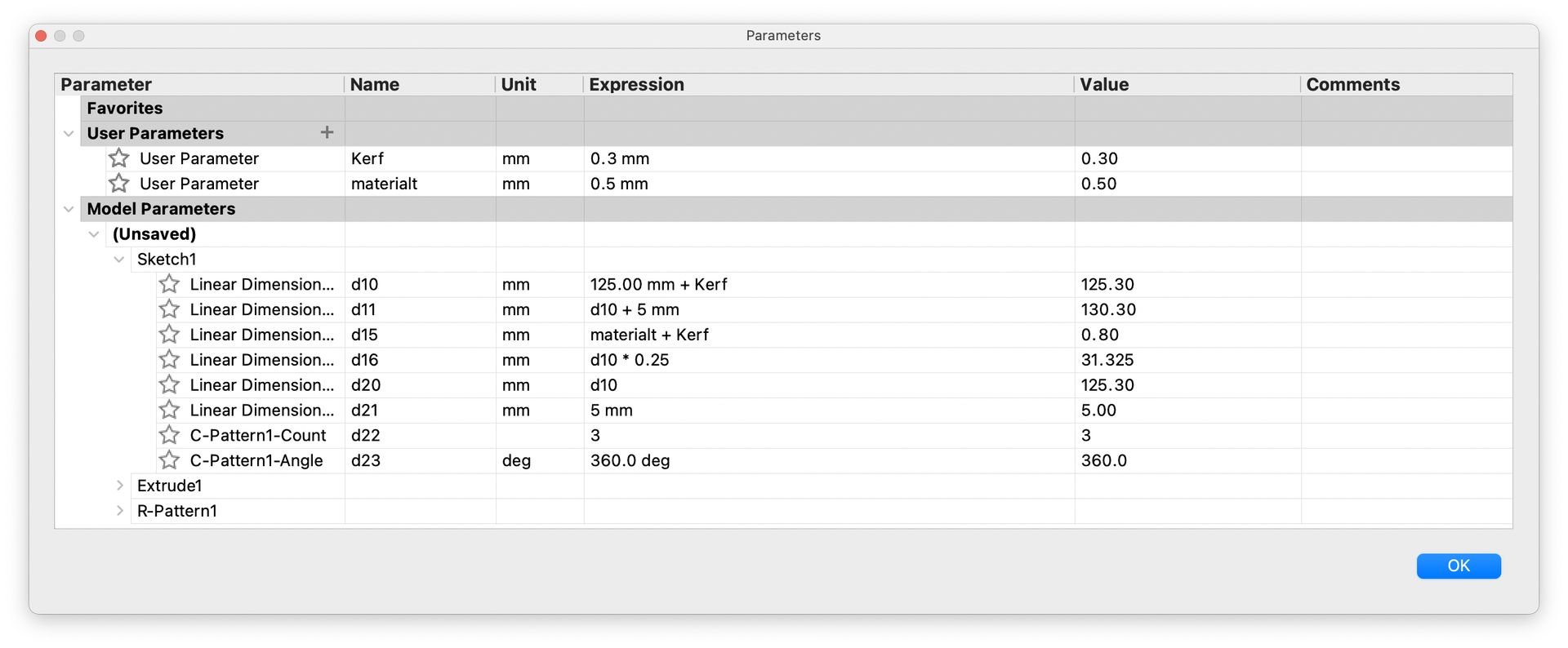Favorite the C-Pattern1-Angle parameter
This screenshot has height=648, width=1568.
pyautogui.click(x=169, y=460)
